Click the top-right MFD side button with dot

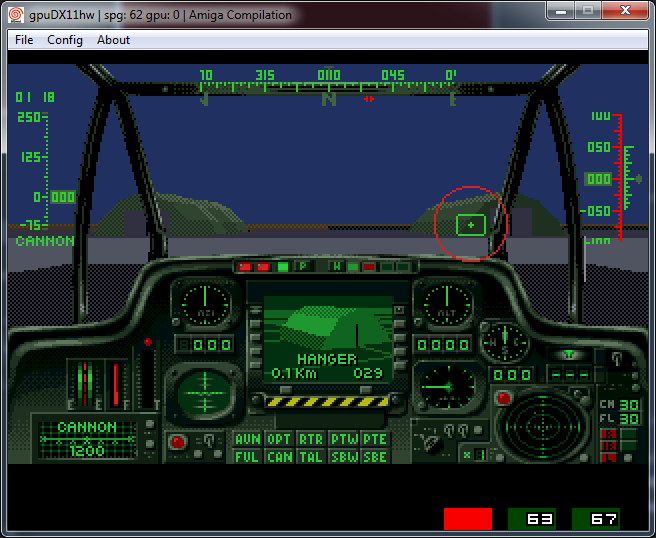(x=400, y=310)
